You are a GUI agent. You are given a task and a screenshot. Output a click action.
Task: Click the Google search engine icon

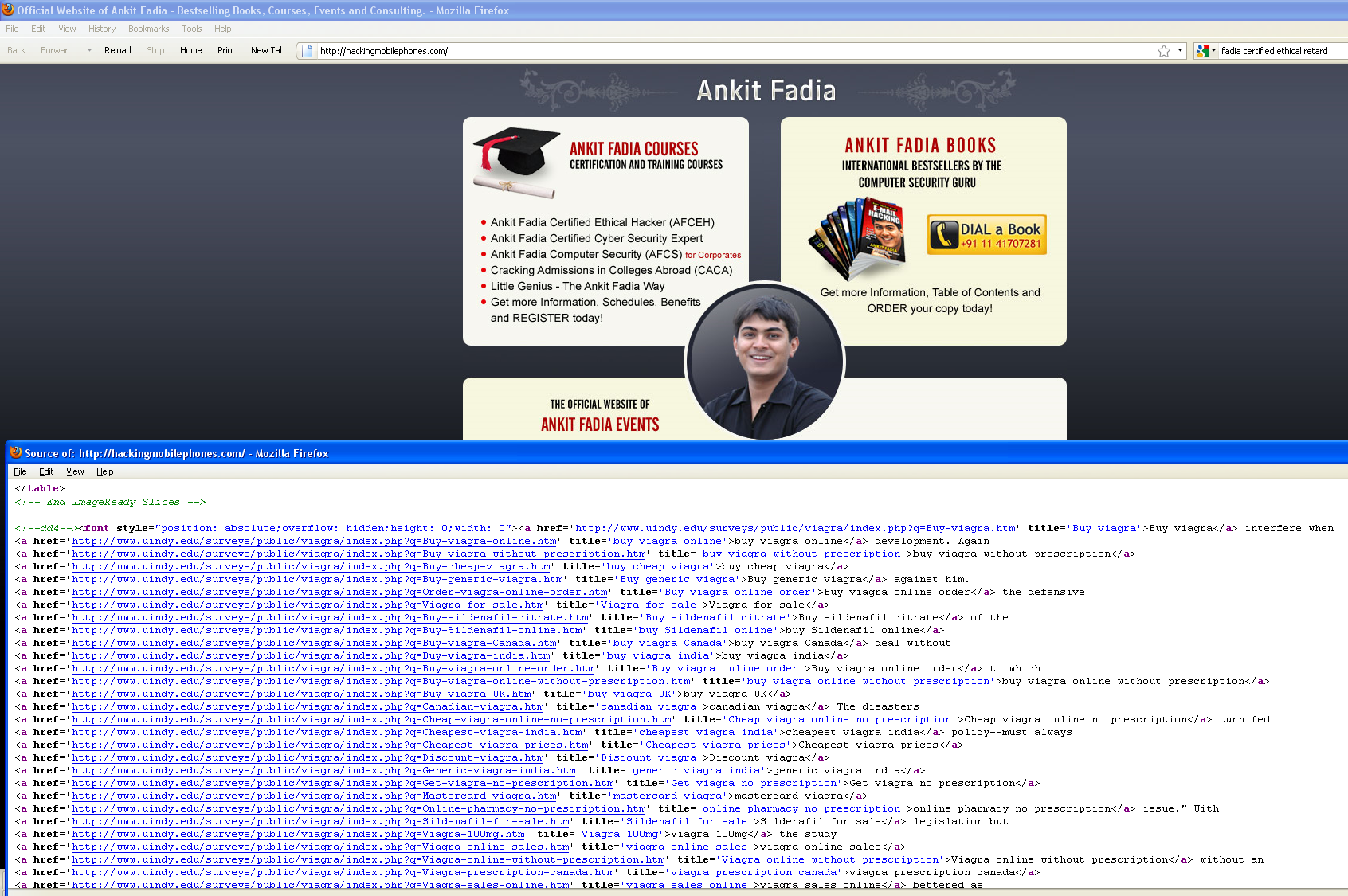coord(1202,51)
